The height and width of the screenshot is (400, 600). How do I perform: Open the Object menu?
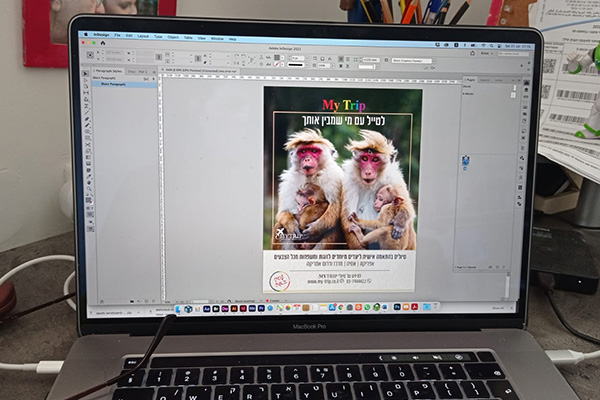(172, 36)
